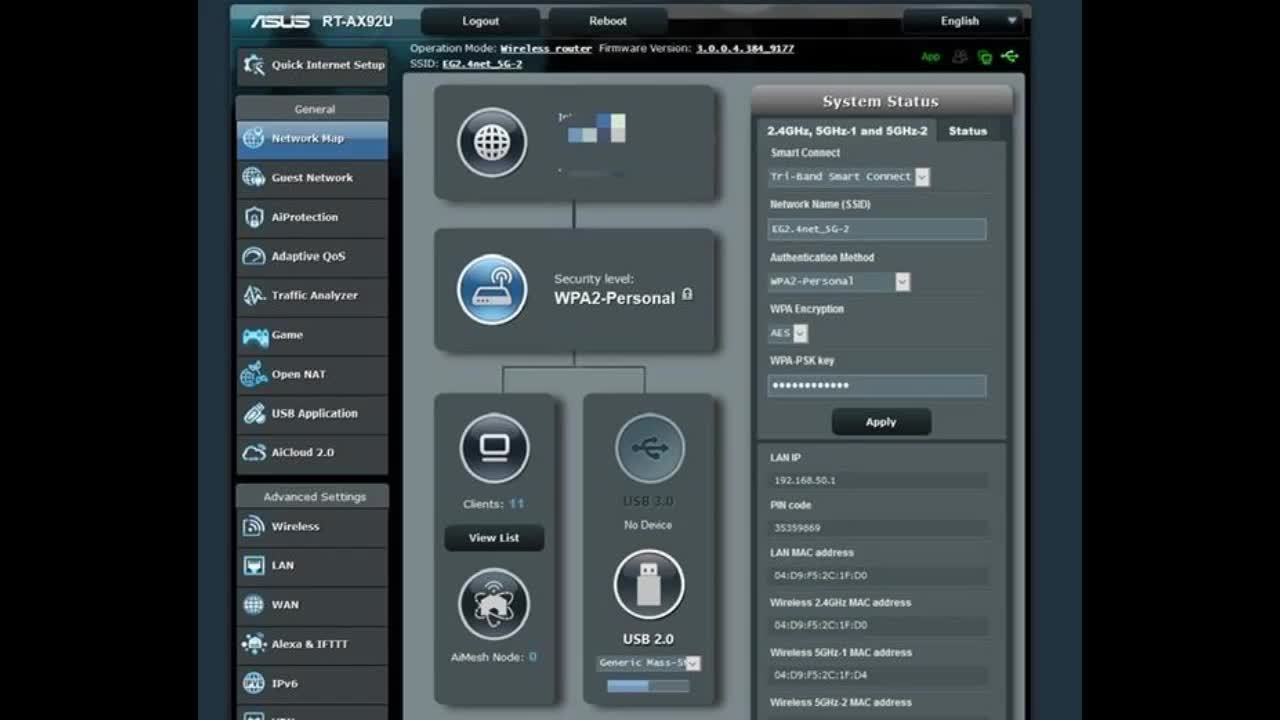The width and height of the screenshot is (1280, 720).
Task: Click the Quick Internet Setup wizard icon
Action: (254, 65)
